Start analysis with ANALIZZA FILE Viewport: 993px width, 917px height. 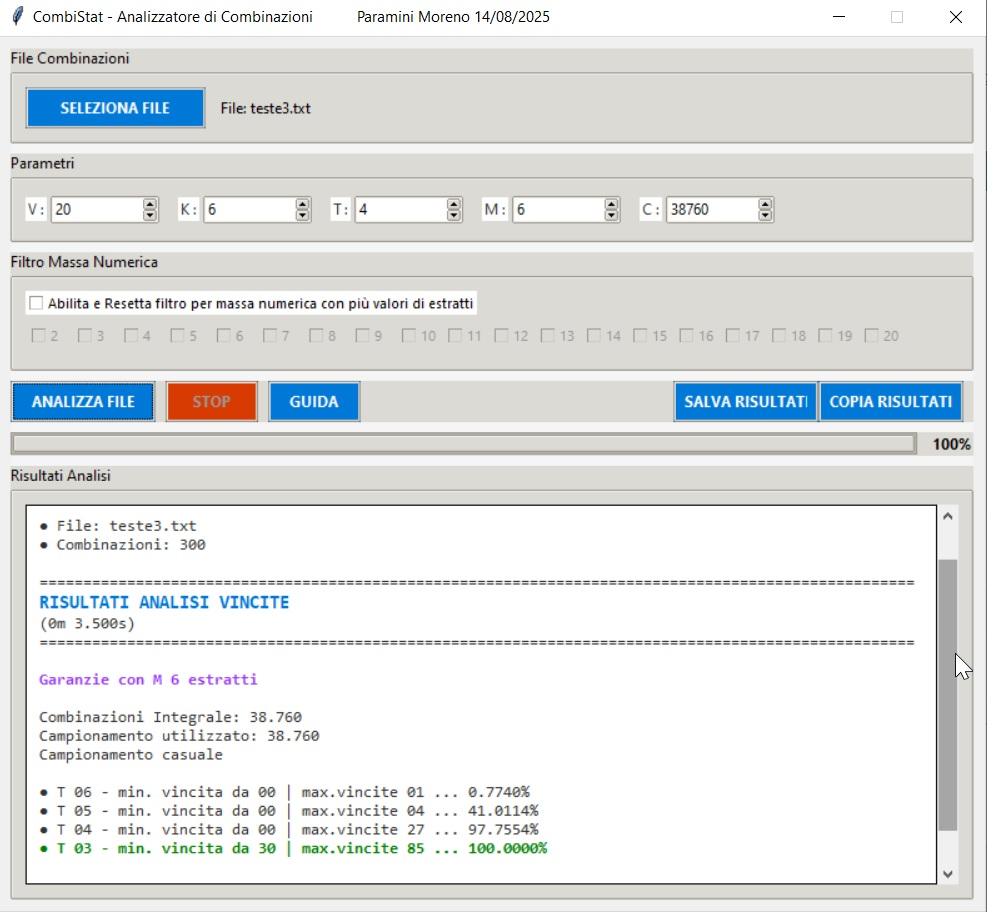(x=83, y=403)
